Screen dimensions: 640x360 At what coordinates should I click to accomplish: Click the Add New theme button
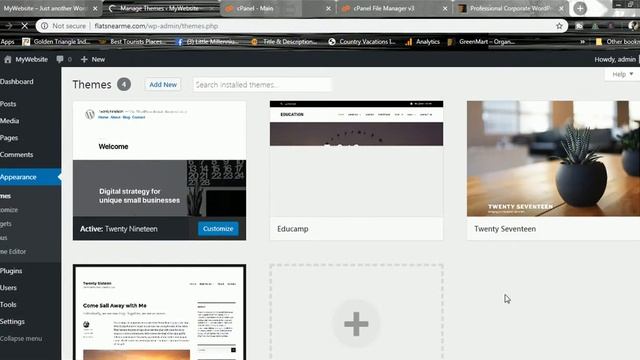coord(163,85)
